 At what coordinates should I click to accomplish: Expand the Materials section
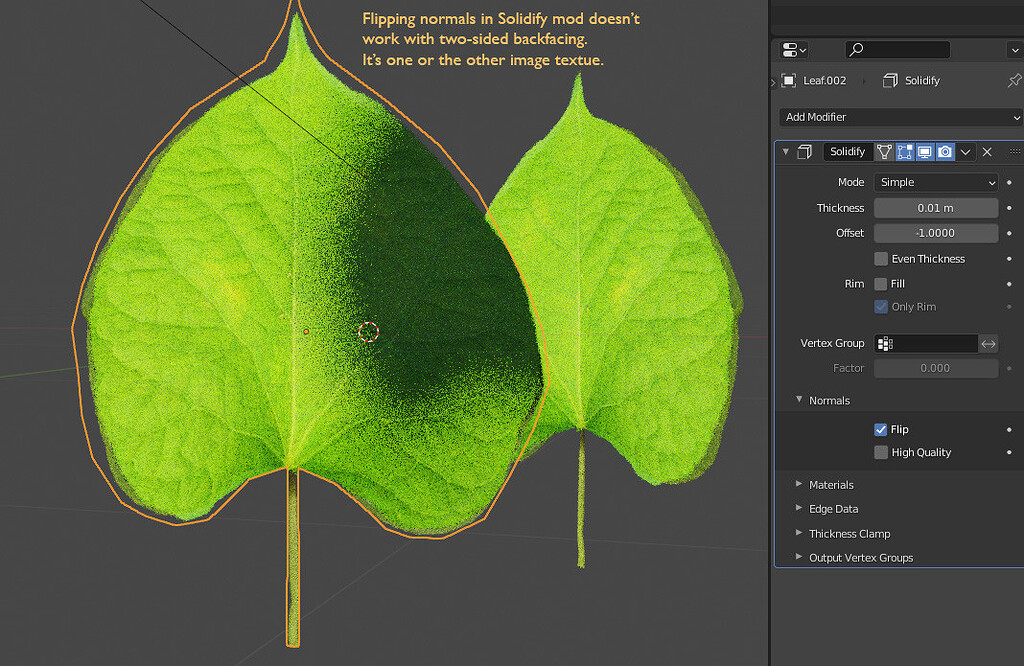coord(830,484)
